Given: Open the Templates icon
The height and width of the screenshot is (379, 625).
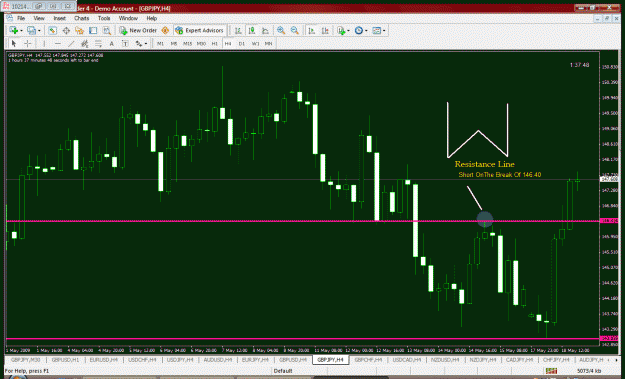Looking at the screenshot, I should (x=376, y=30).
